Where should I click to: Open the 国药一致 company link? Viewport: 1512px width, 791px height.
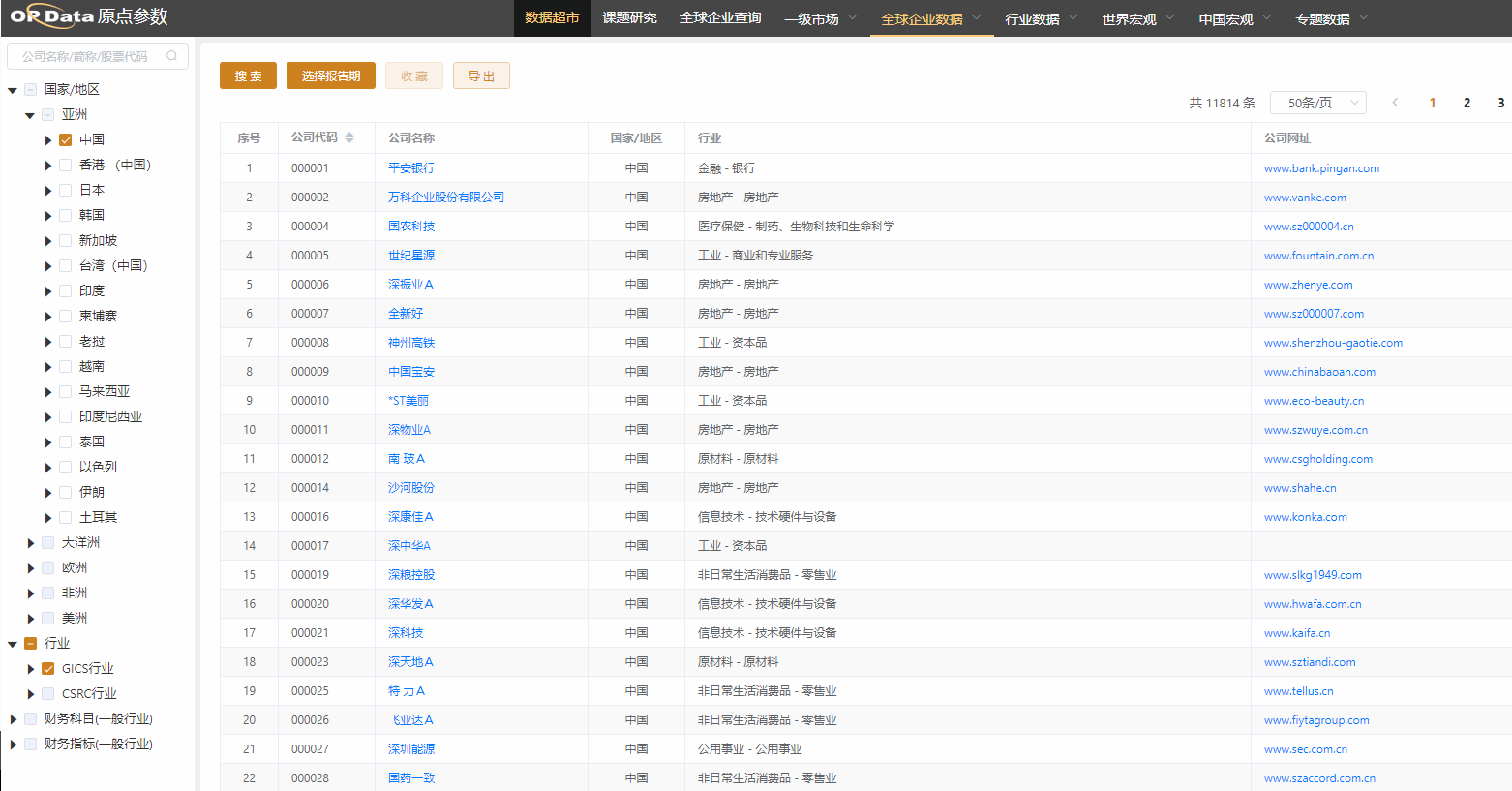[x=411, y=778]
